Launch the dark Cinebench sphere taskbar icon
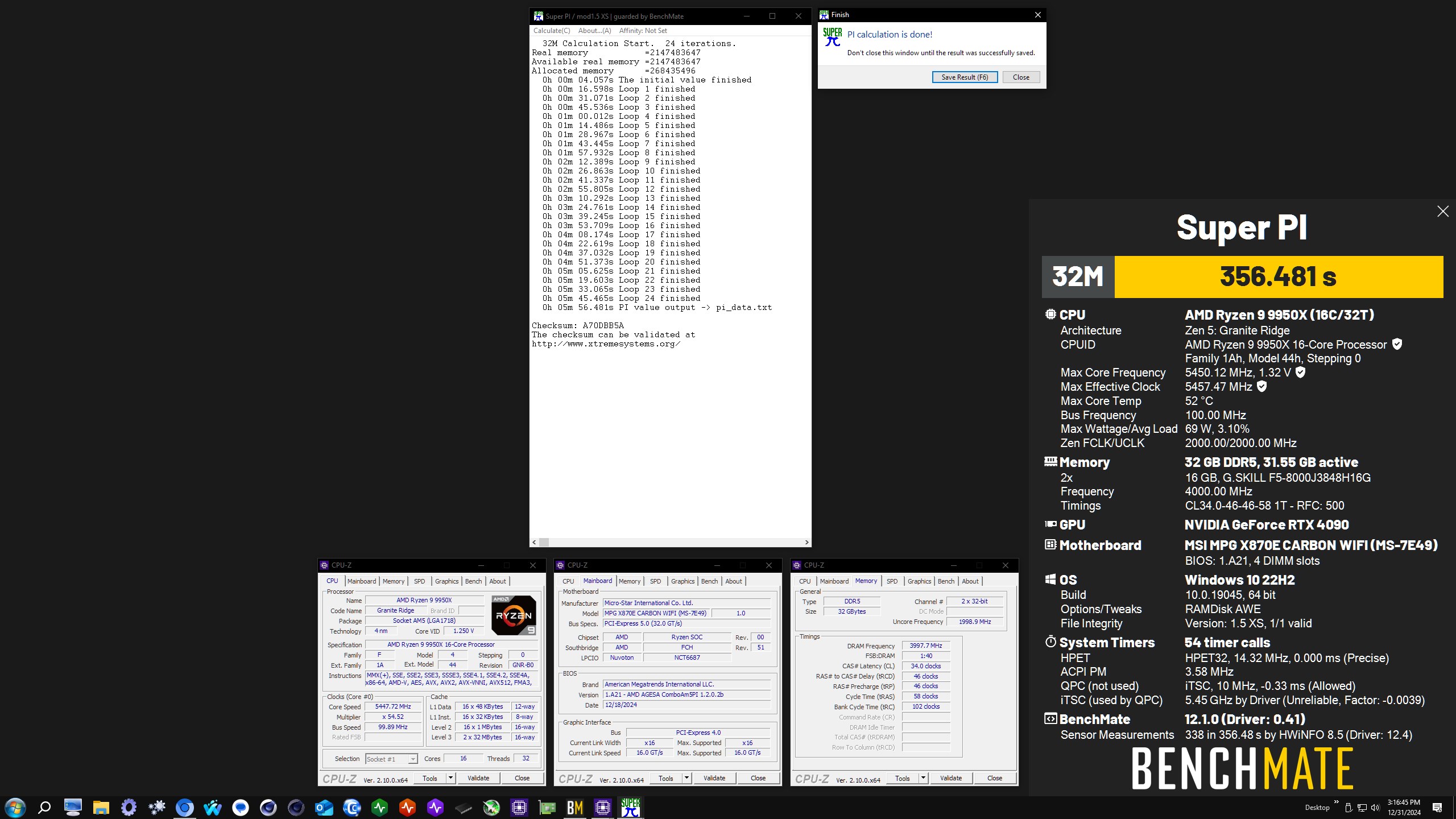This screenshot has width=1456, height=819. tap(296, 807)
